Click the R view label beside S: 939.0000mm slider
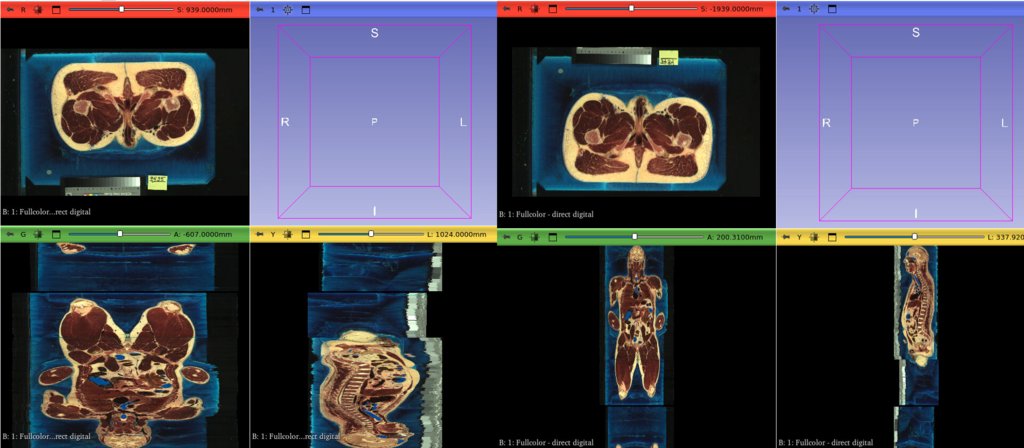Viewport: 1024px width, 448px height. click(x=24, y=9)
